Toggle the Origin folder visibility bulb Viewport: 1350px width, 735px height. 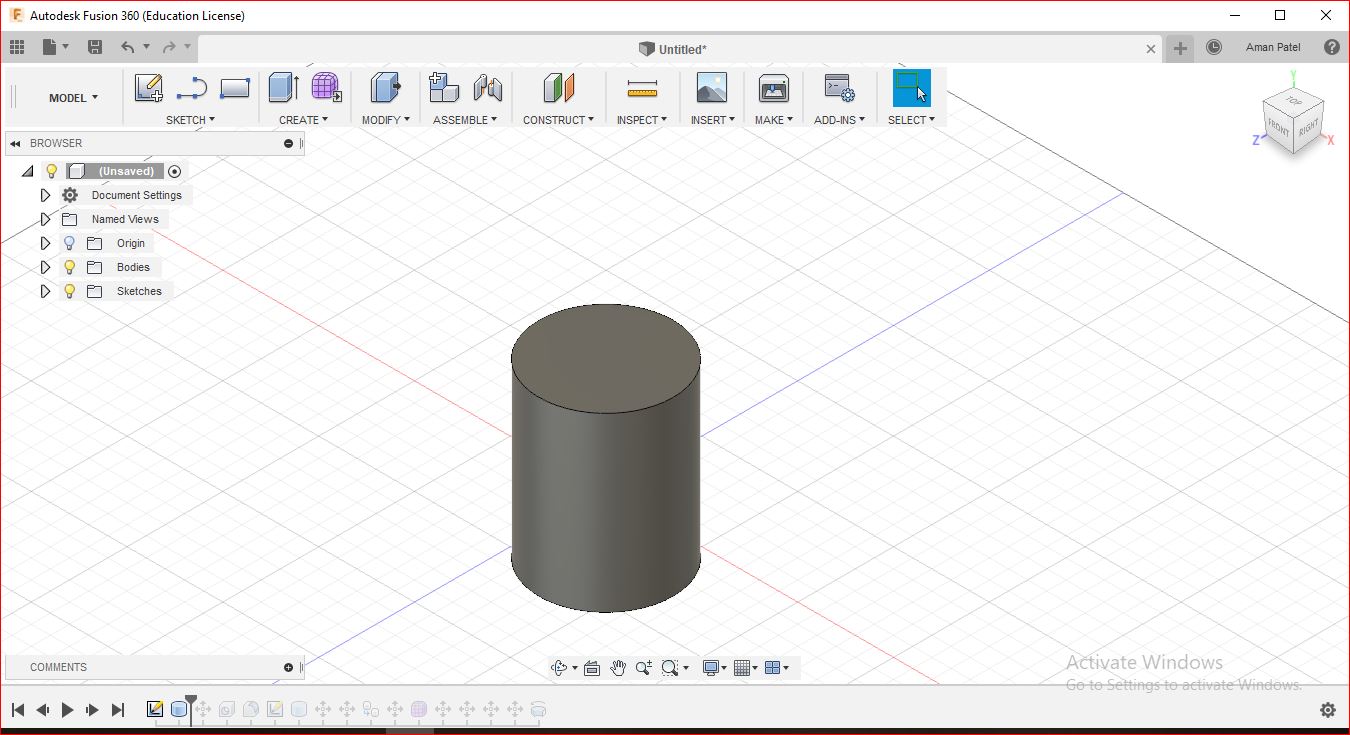pos(69,243)
